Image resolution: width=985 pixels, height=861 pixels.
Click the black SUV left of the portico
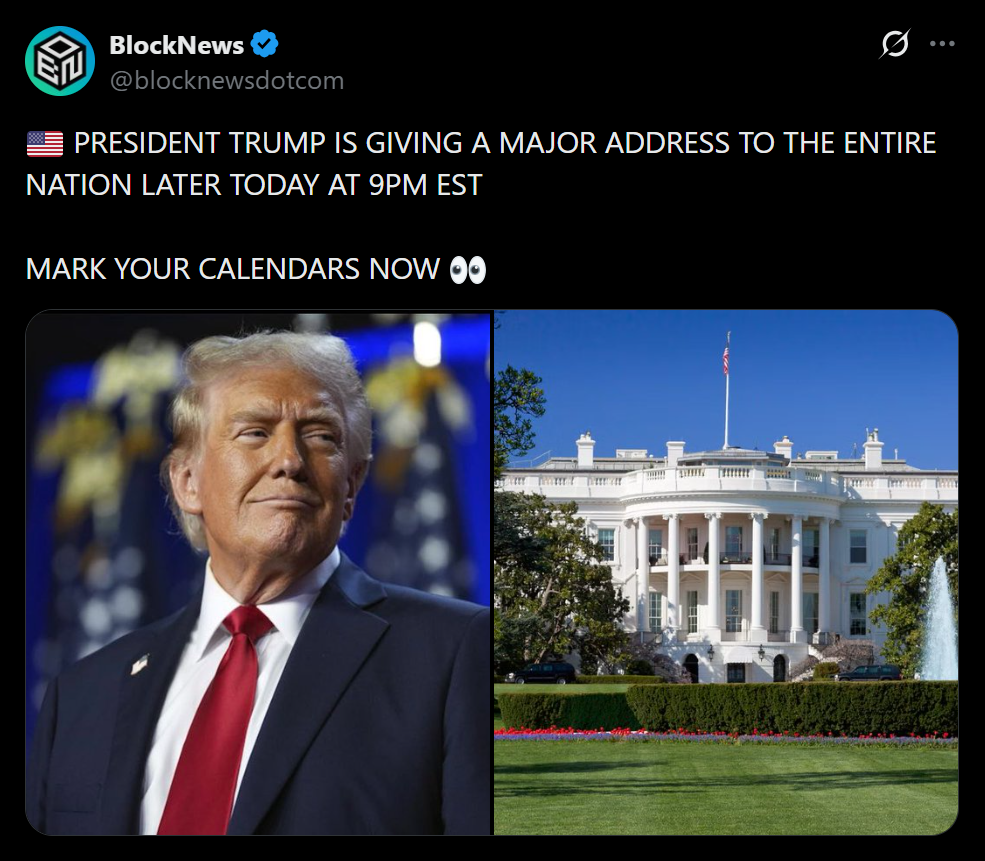point(541,673)
